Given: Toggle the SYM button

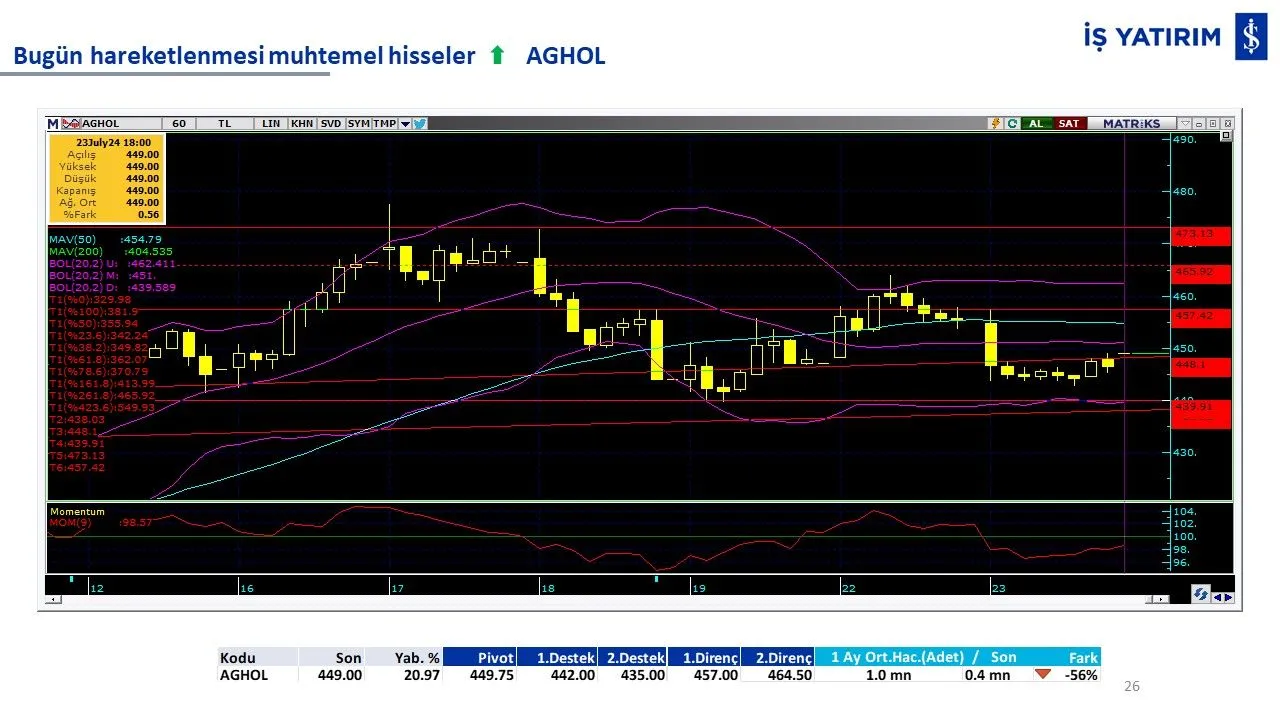Looking at the screenshot, I should tap(358, 123).
